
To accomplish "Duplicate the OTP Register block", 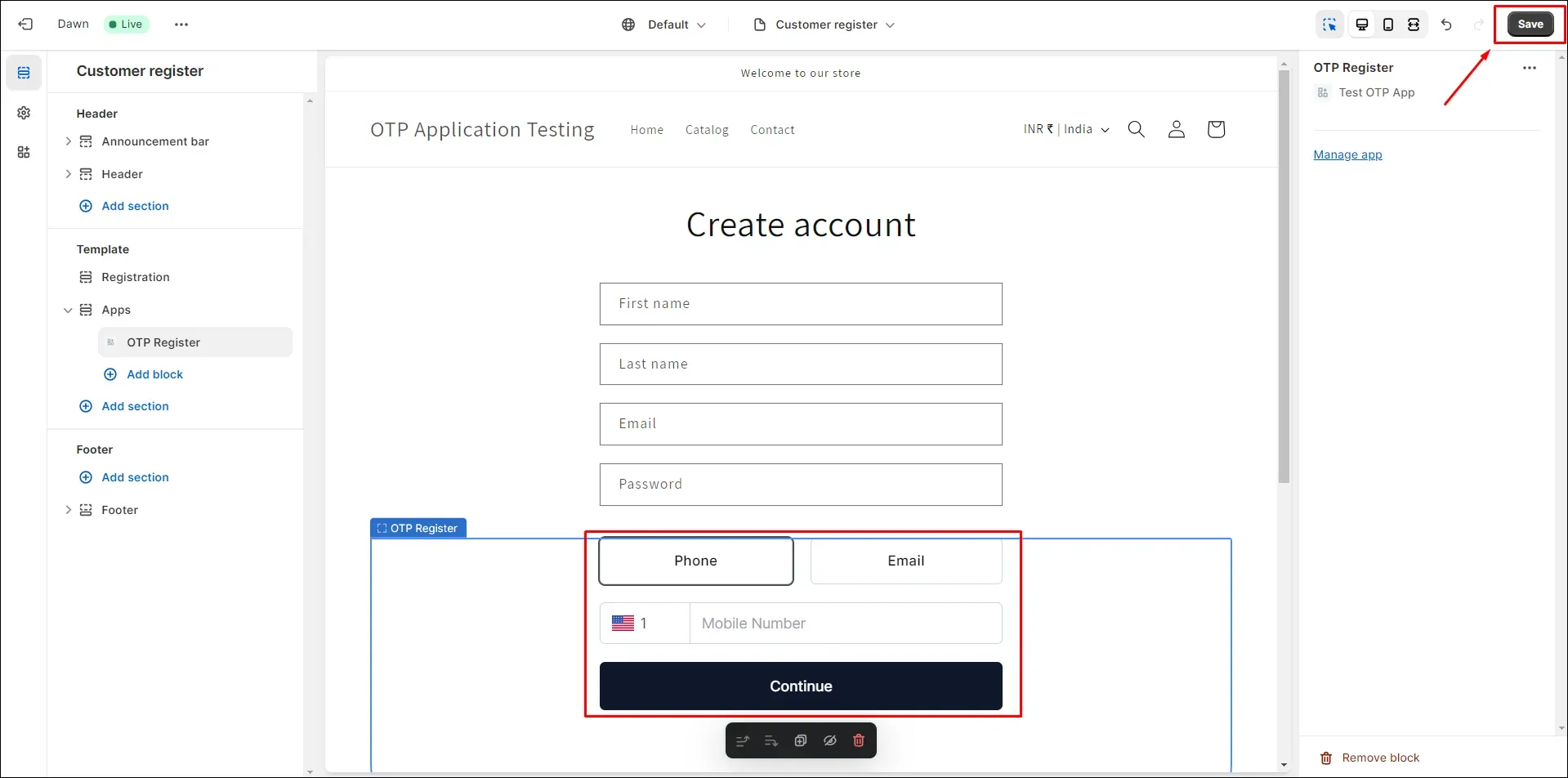I will pyautogui.click(x=801, y=740).
